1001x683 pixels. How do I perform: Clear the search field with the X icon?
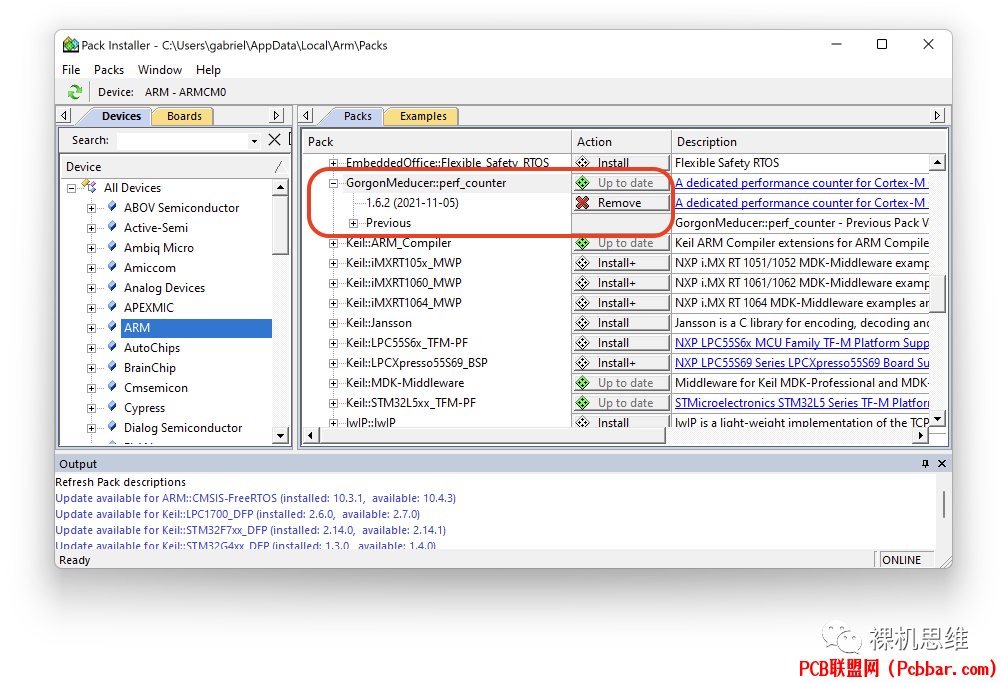pyautogui.click(x=275, y=140)
